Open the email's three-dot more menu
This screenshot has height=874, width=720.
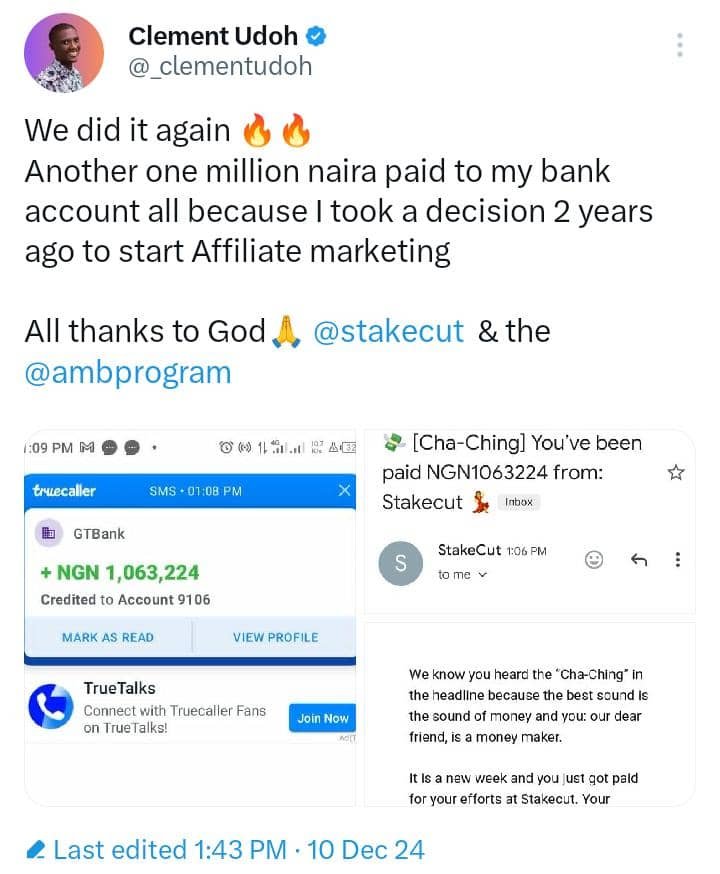[x=678, y=560]
